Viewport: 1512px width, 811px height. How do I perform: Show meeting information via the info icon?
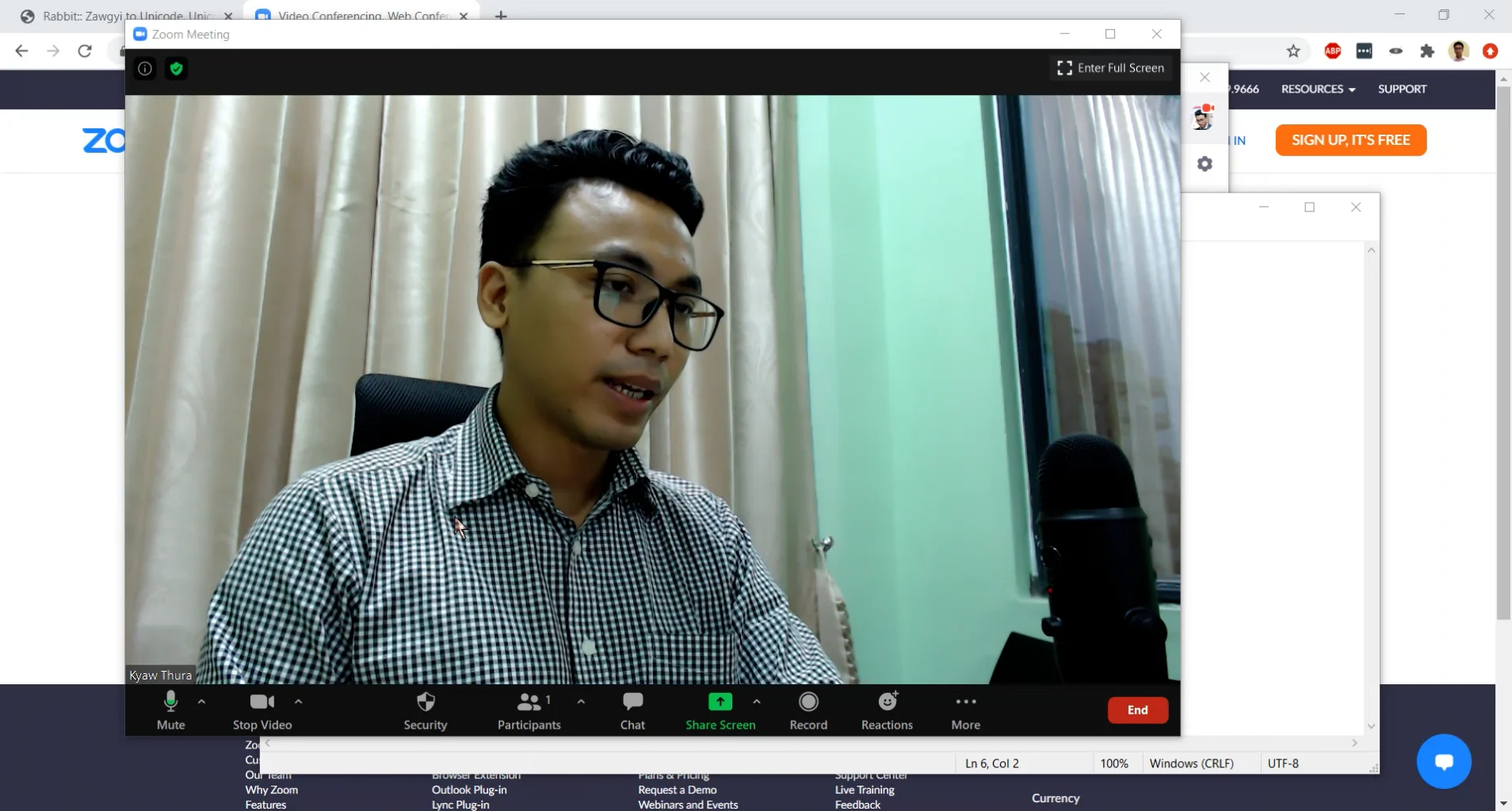coord(145,69)
